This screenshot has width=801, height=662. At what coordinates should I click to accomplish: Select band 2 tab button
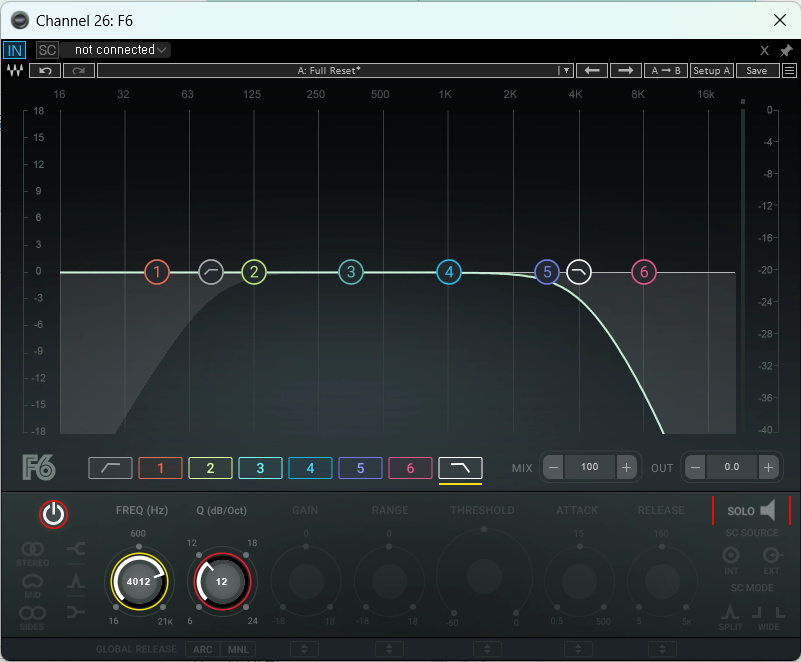210,468
